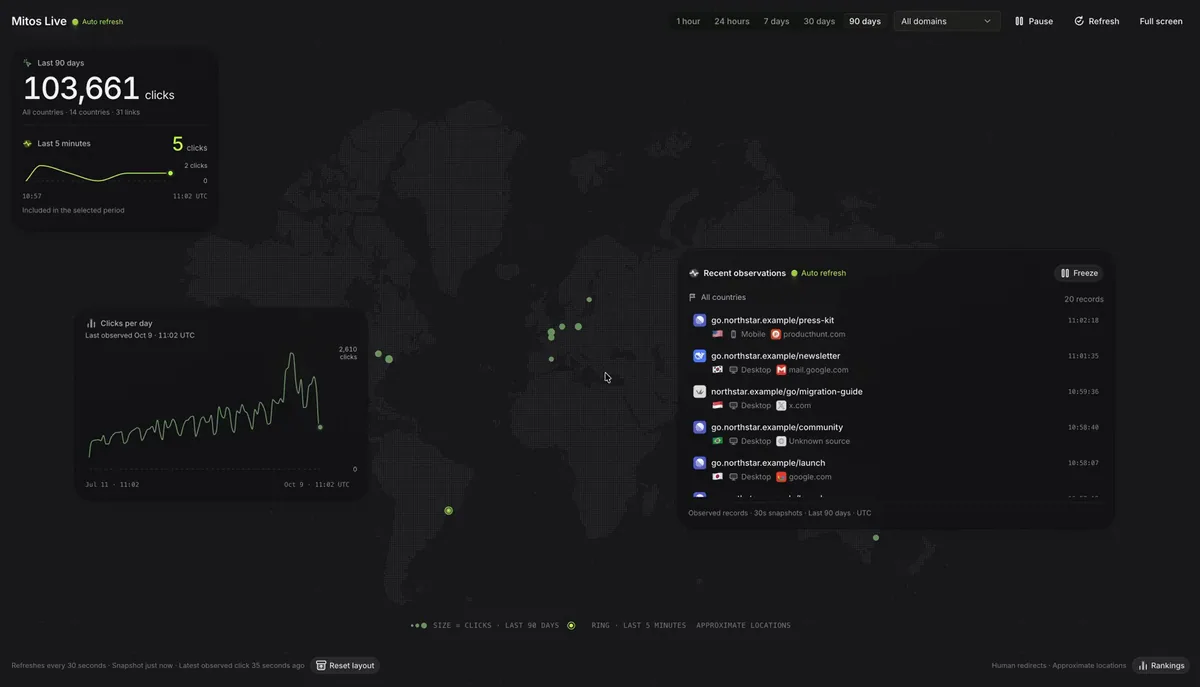Screen dimensions: 1200x687
Task: Click the press-kit link favicon
Action: [x=700, y=320]
